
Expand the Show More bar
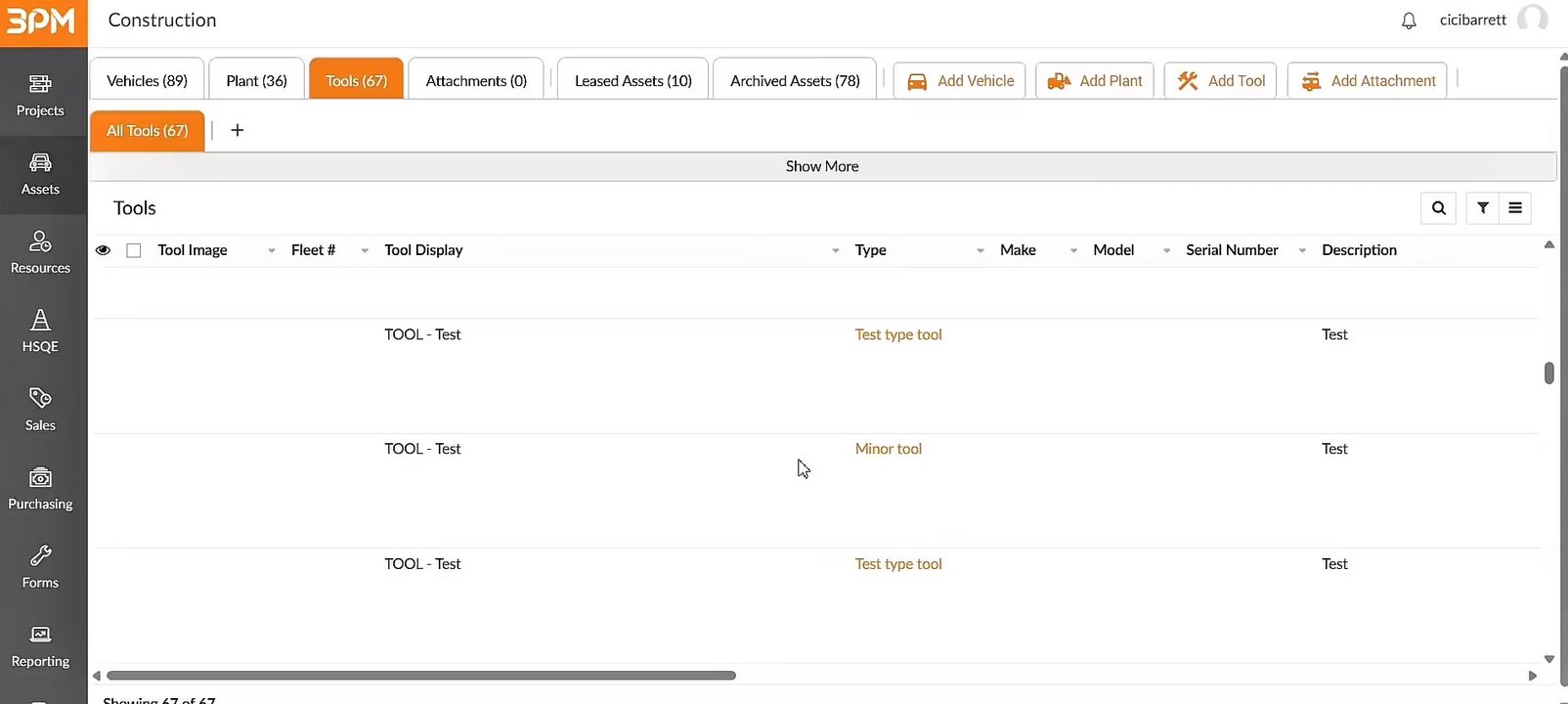coord(821,166)
